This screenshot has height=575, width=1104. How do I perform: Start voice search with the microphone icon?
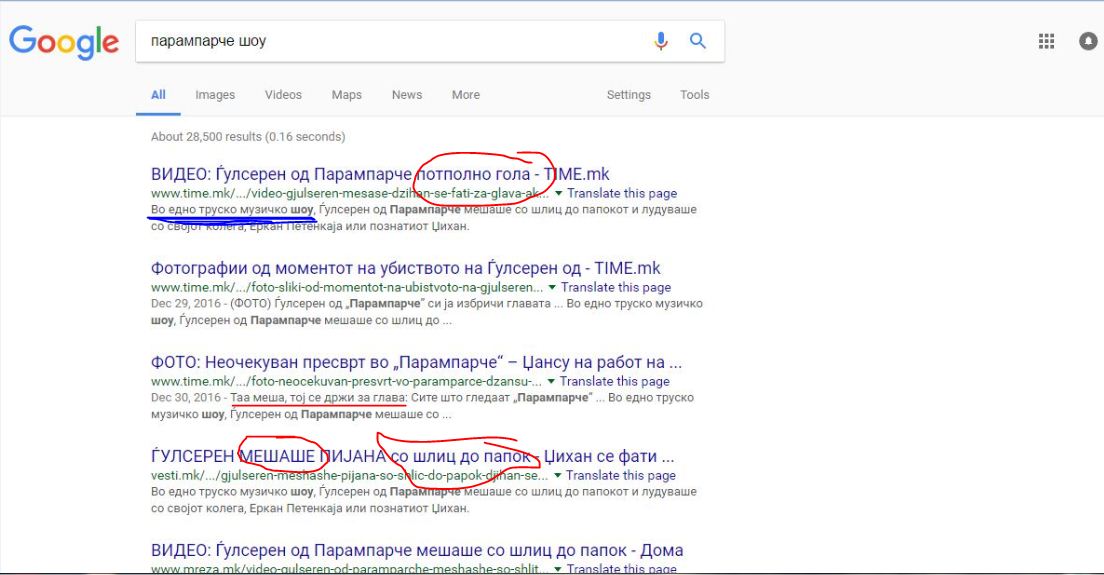660,41
